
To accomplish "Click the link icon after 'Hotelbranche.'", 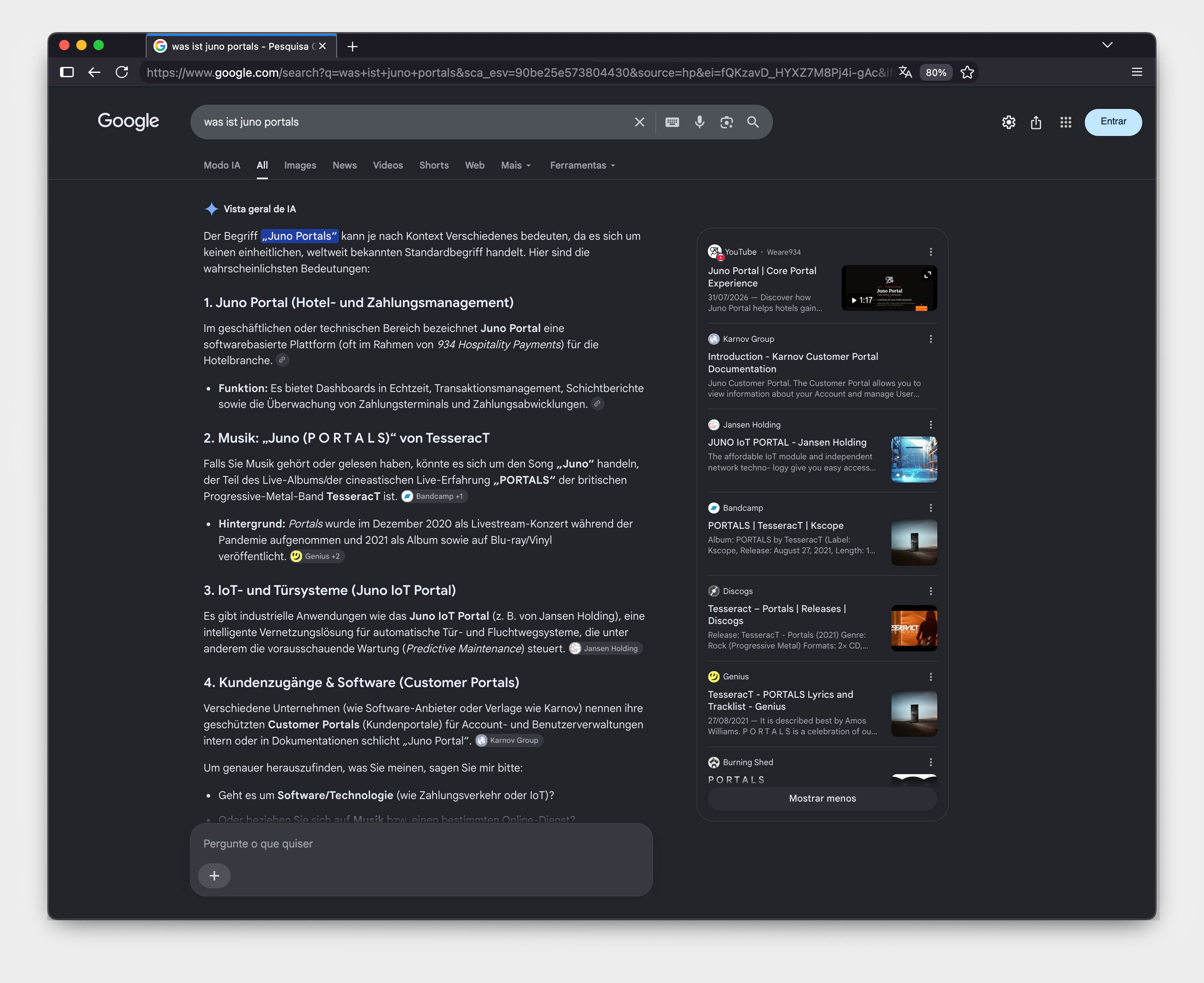I will pos(282,359).
